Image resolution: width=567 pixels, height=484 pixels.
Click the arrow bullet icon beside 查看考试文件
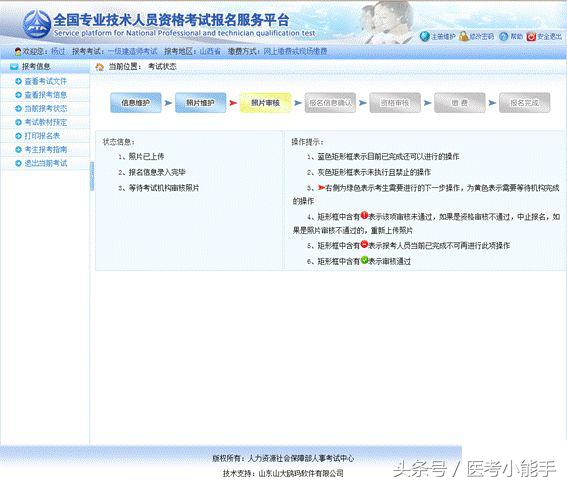[x=18, y=81]
